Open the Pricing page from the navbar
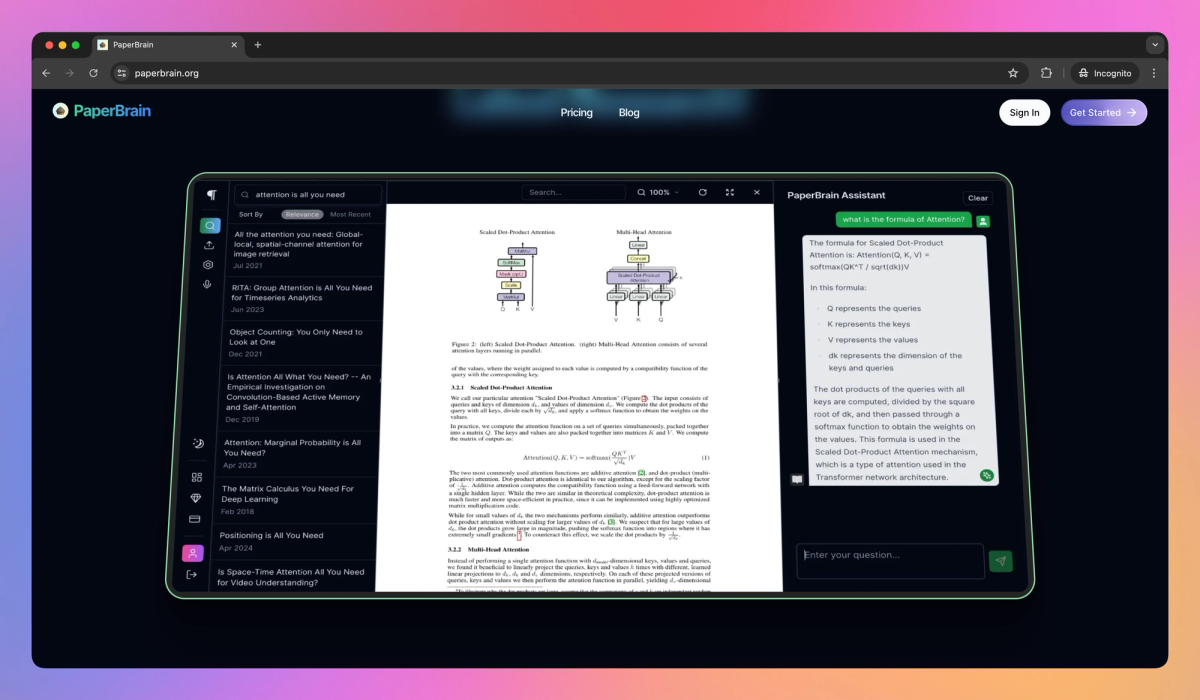Viewport: 1200px width, 700px height. (x=577, y=112)
